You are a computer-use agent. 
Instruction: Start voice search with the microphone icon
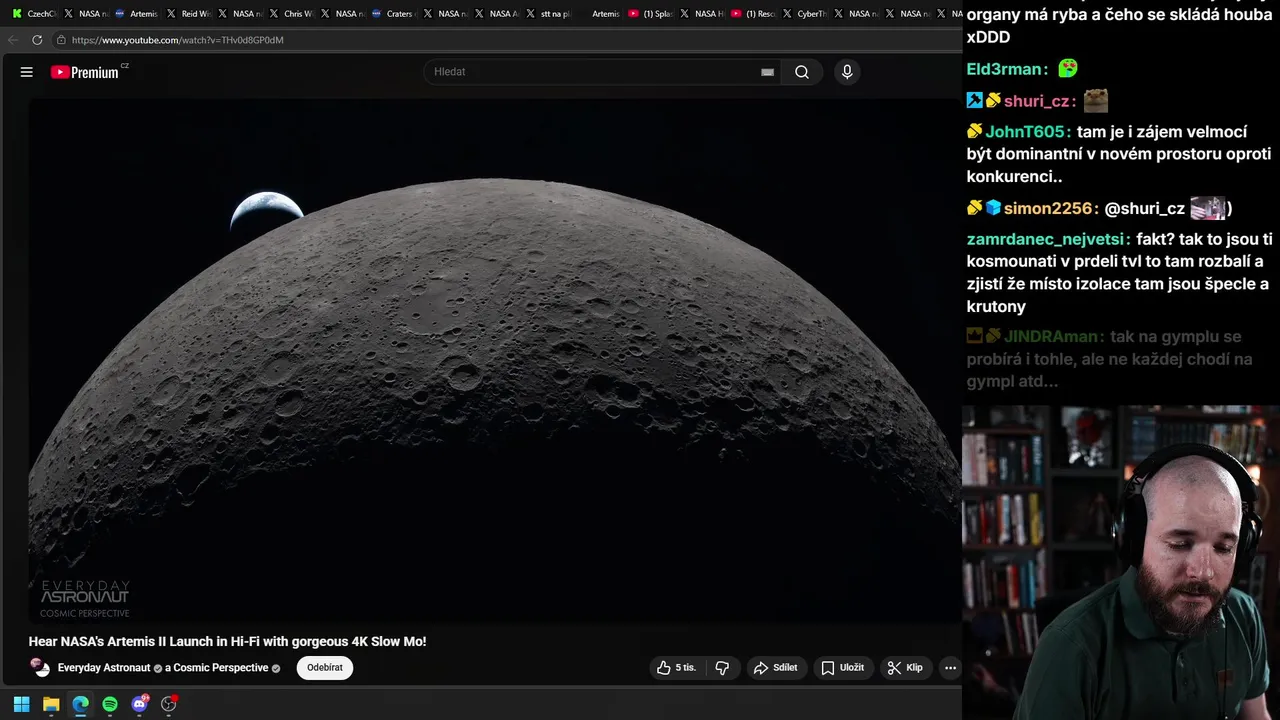click(x=847, y=72)
